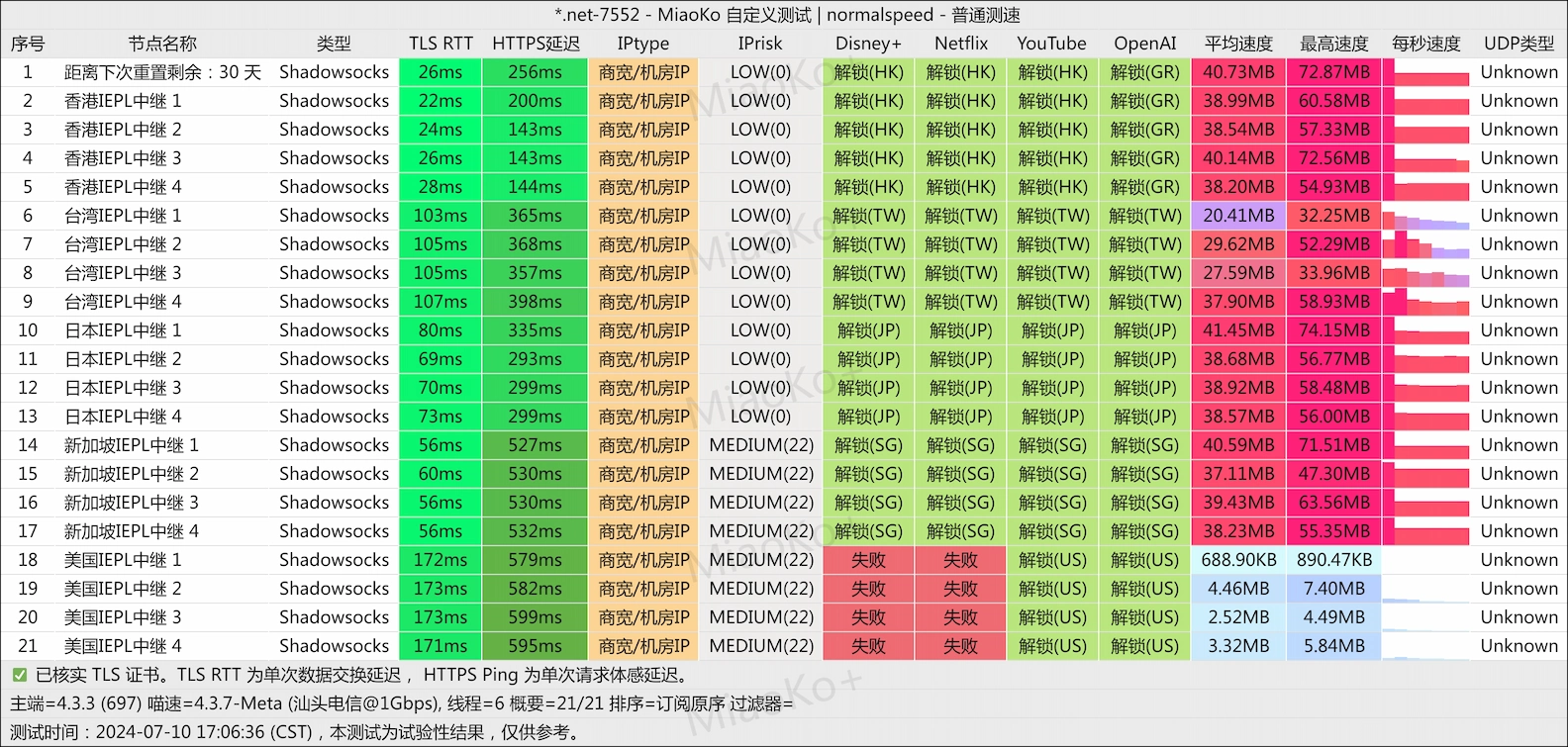Click the 测试时间 timestamp line in footer
Screen dimensions: 1568x747
[x=295, y=732]
